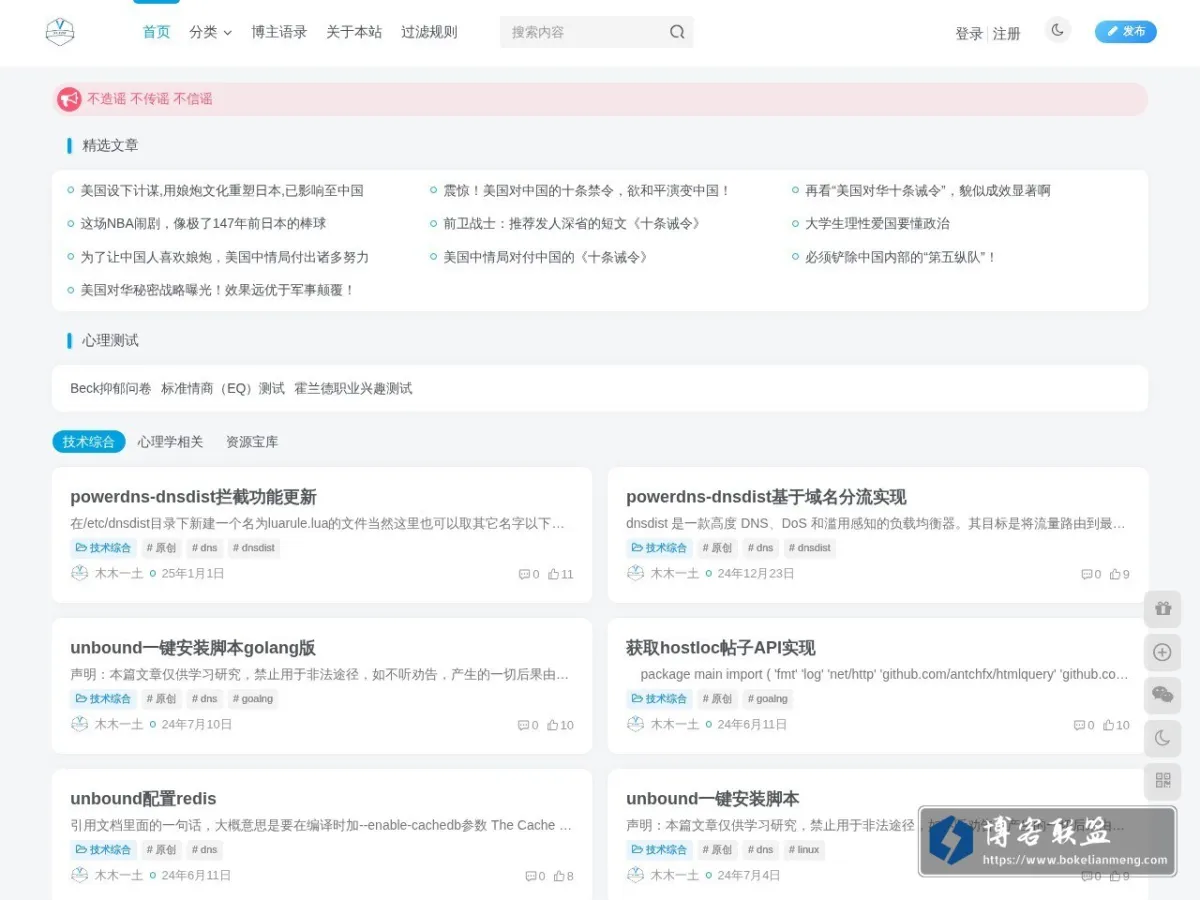Click author avatar on unbound配置redis card
Screen dimensions: 1200x900
point(80,875)
